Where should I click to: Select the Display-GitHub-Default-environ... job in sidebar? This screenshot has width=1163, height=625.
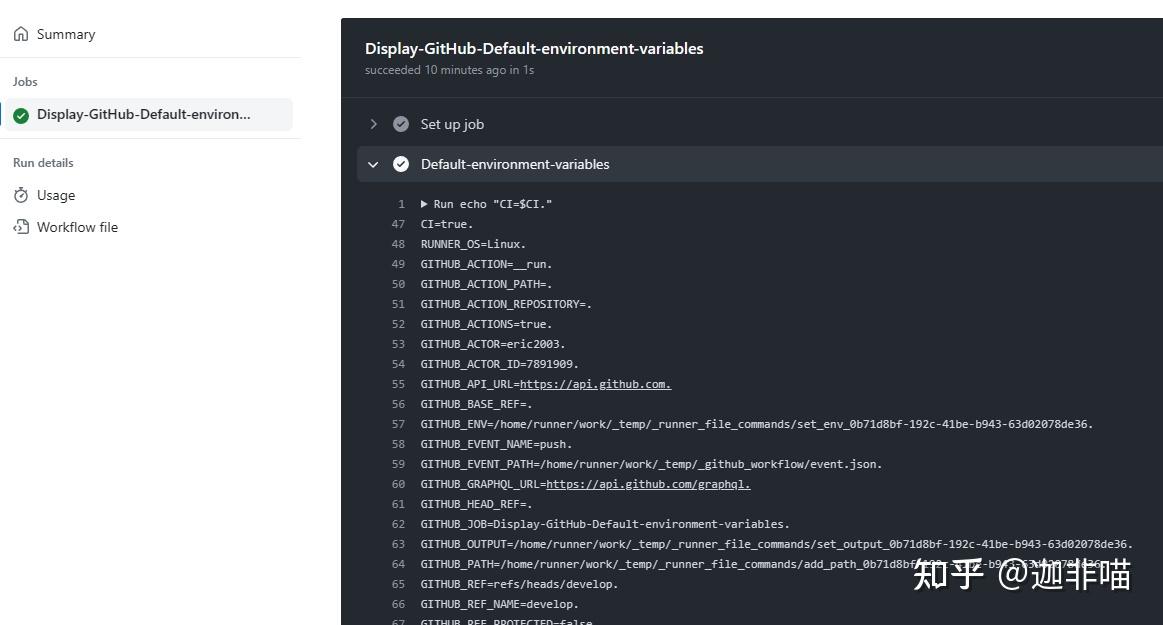pyautogui.click(x=148, y=115)
